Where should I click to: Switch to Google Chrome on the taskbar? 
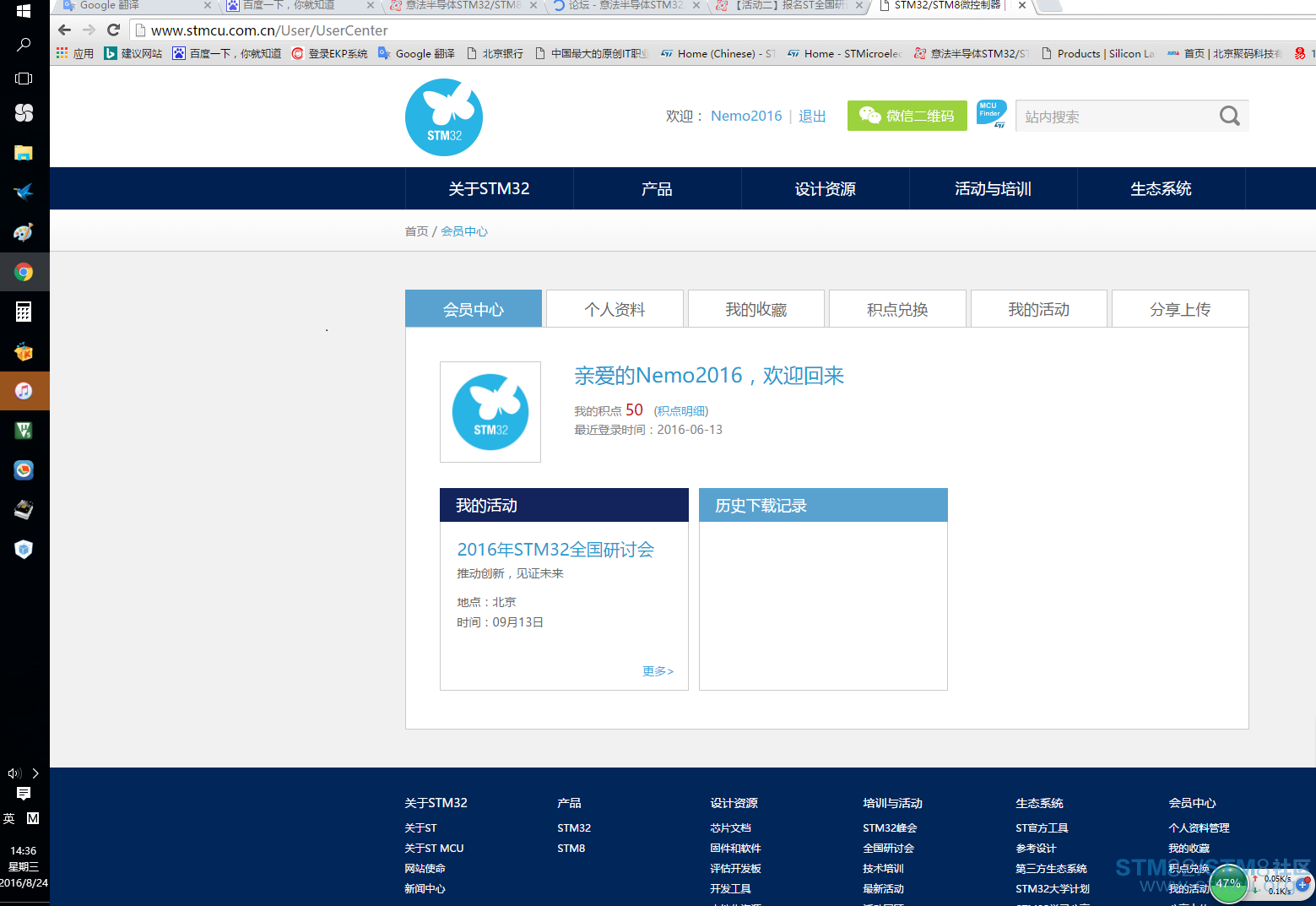pyautogui.click(x=24, y=272)
